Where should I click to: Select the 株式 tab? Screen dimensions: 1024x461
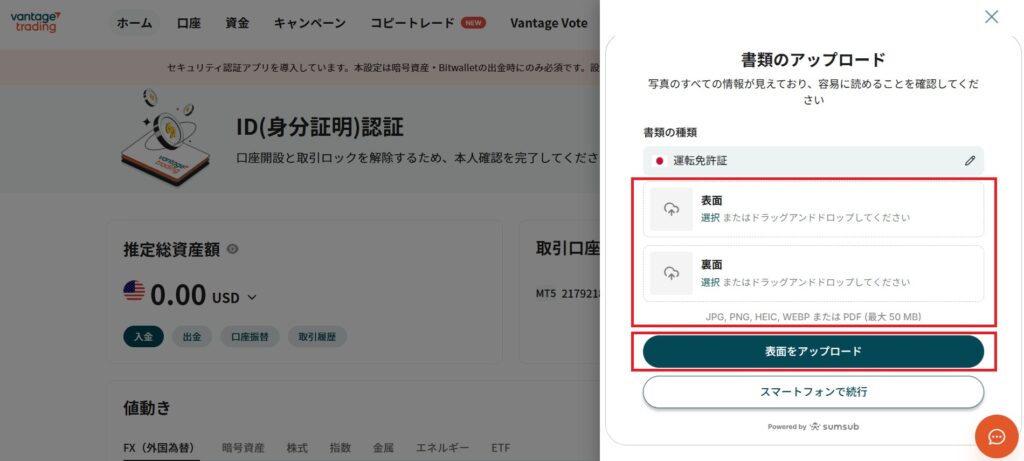point(297,448)
